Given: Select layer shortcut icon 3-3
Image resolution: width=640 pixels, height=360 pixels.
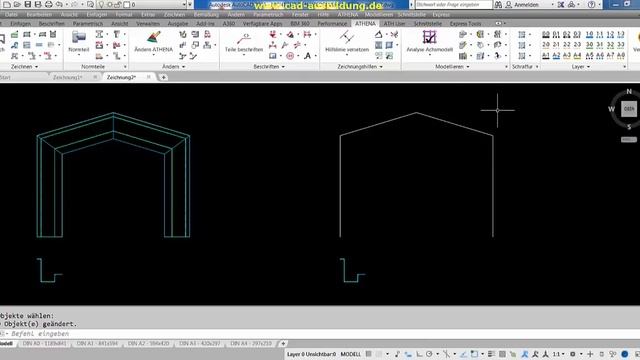Looking at the screenshot, I should coord(621,45).
